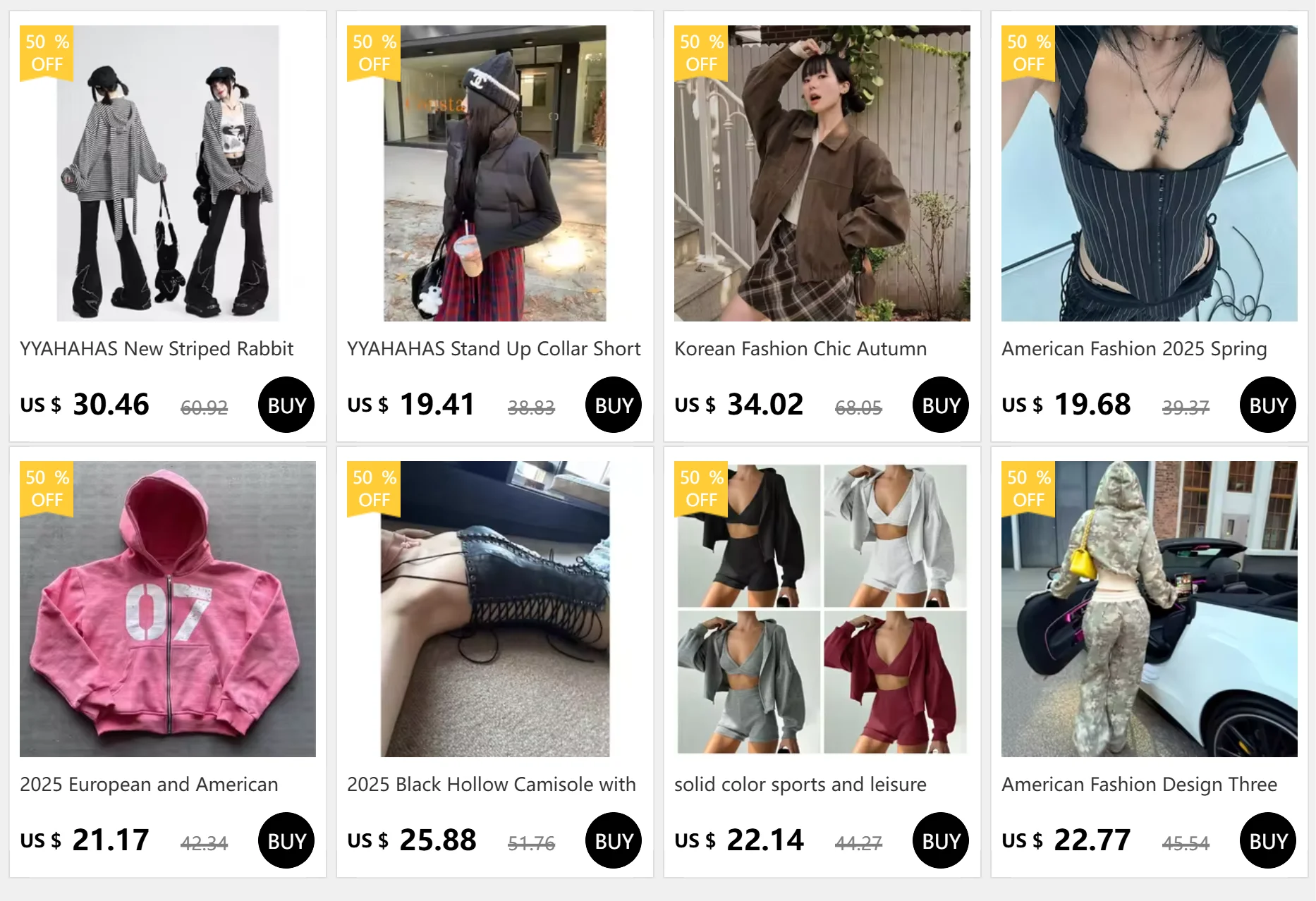
Task: Open 2025 Black Hollow Camisole title link
Action: (x=492, y=785)
